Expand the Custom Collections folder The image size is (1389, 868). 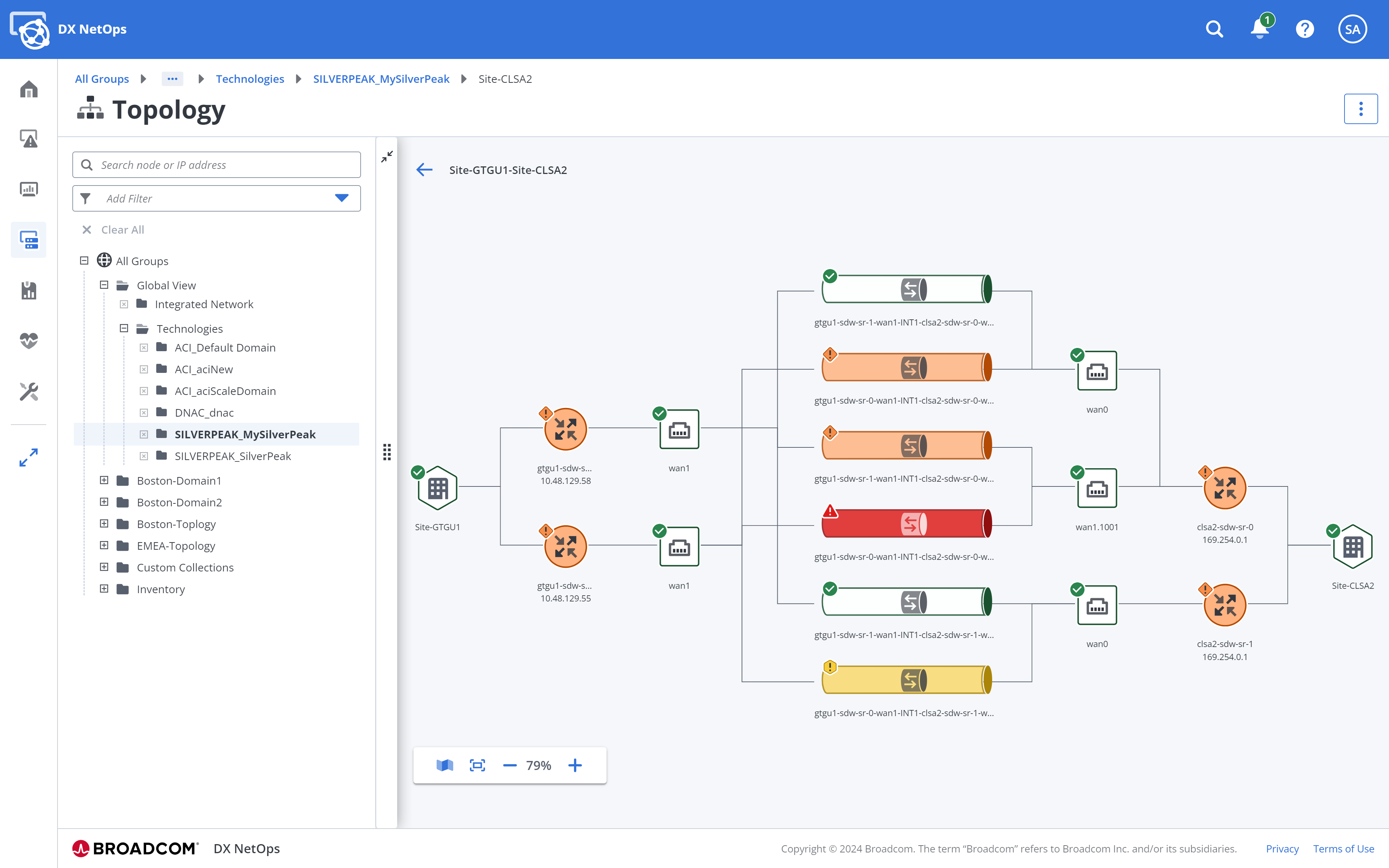click(104, 567)
